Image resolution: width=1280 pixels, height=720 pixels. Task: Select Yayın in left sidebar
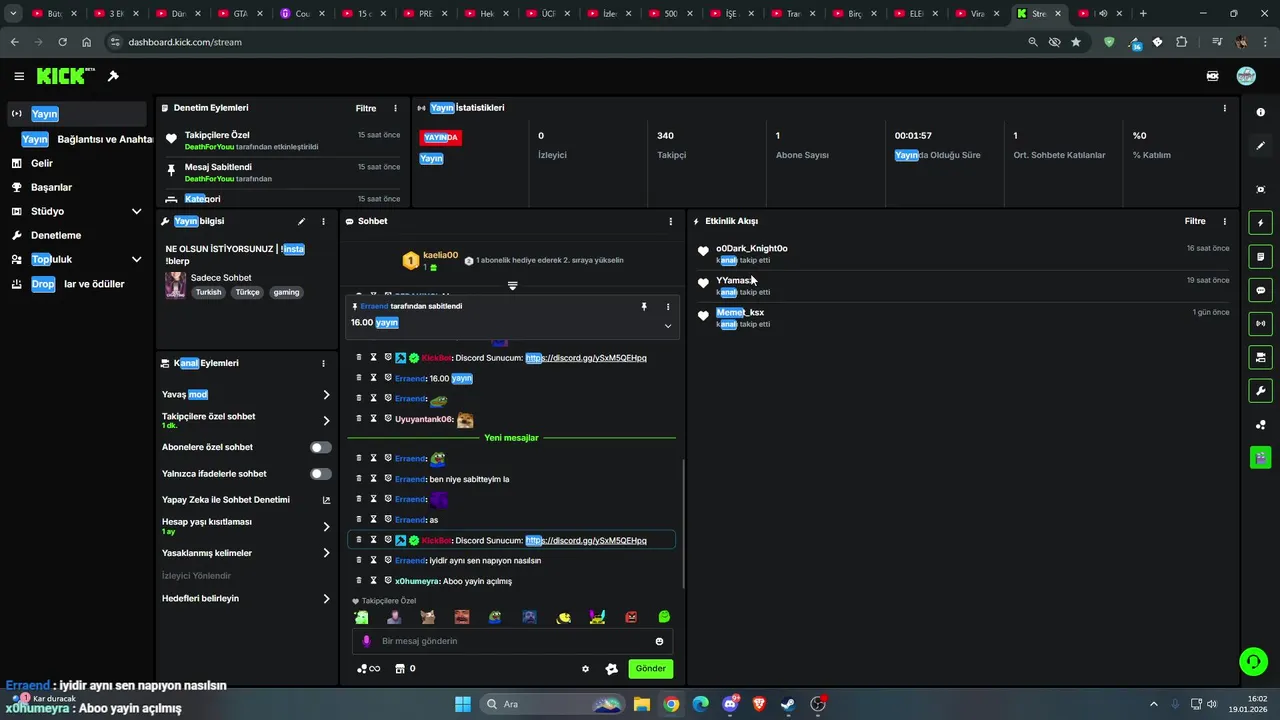pos(77,114)
